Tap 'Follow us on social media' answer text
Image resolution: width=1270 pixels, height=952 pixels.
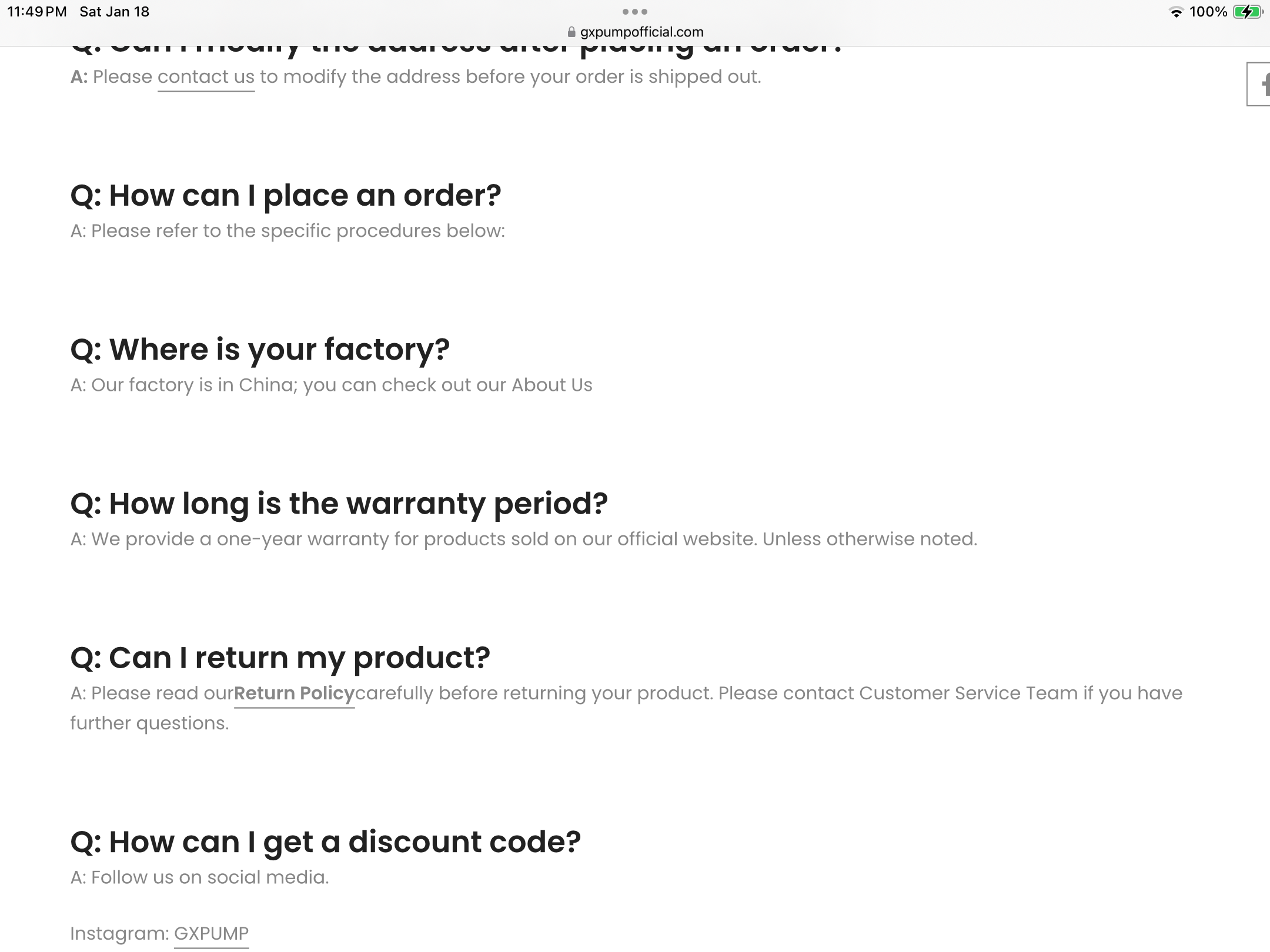click(x=199, y=877)
